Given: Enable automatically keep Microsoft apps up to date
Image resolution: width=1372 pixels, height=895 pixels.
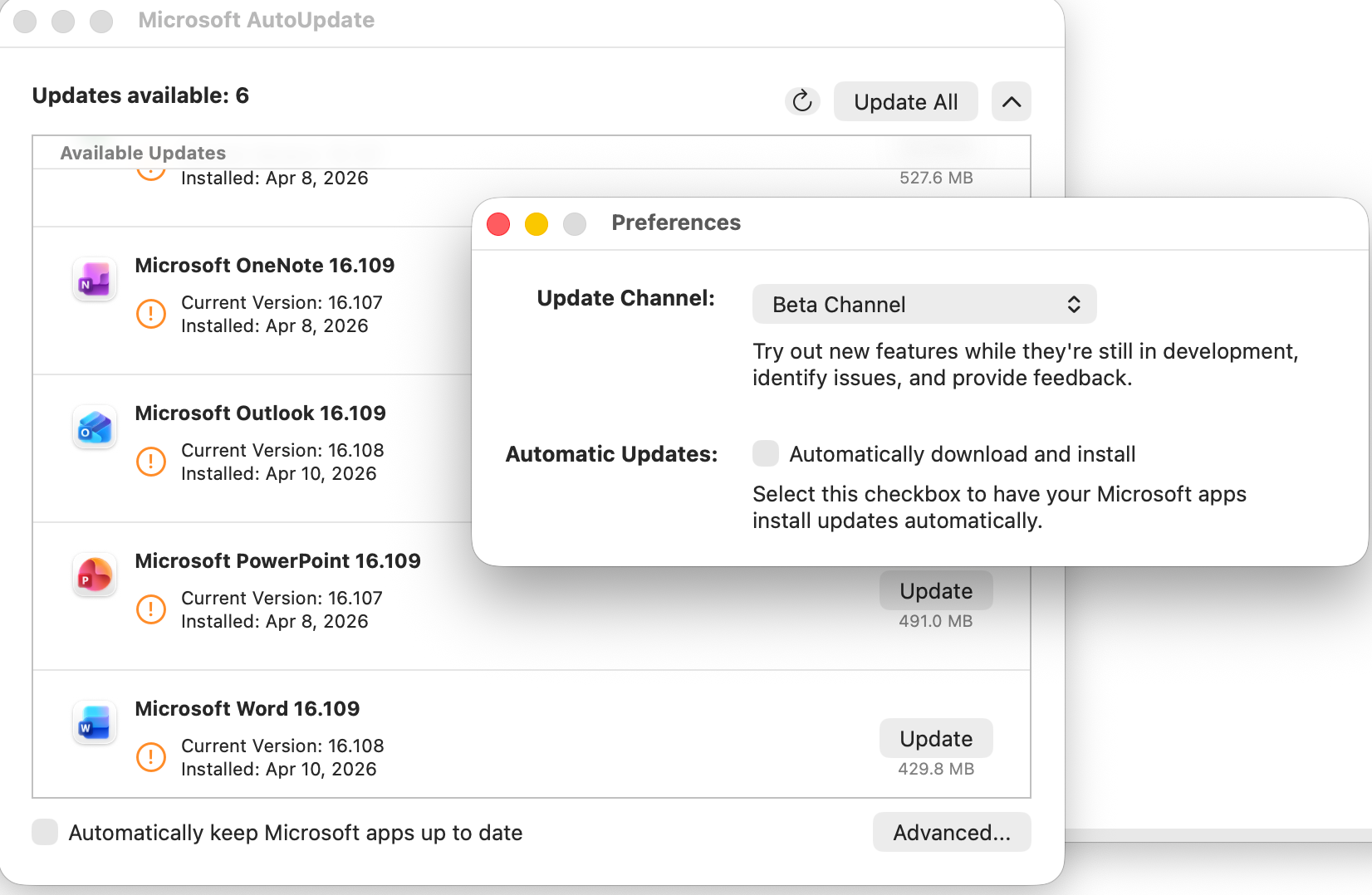Looking at the screenshot, I should click(45, 832).
